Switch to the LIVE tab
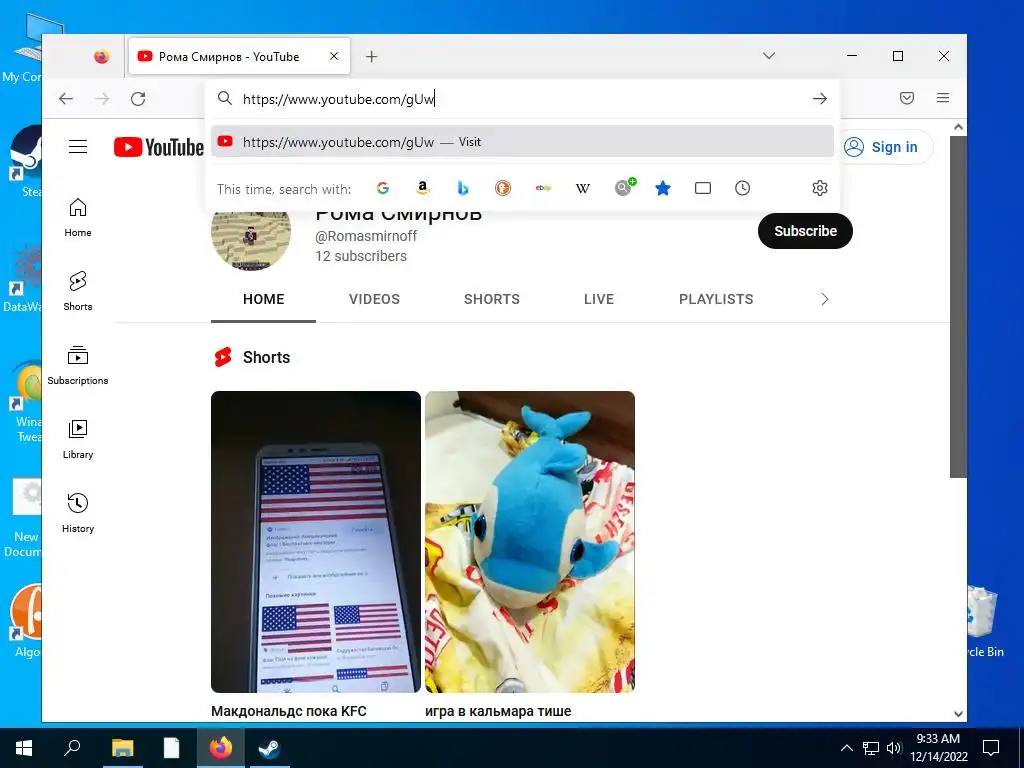 (599, 299)
